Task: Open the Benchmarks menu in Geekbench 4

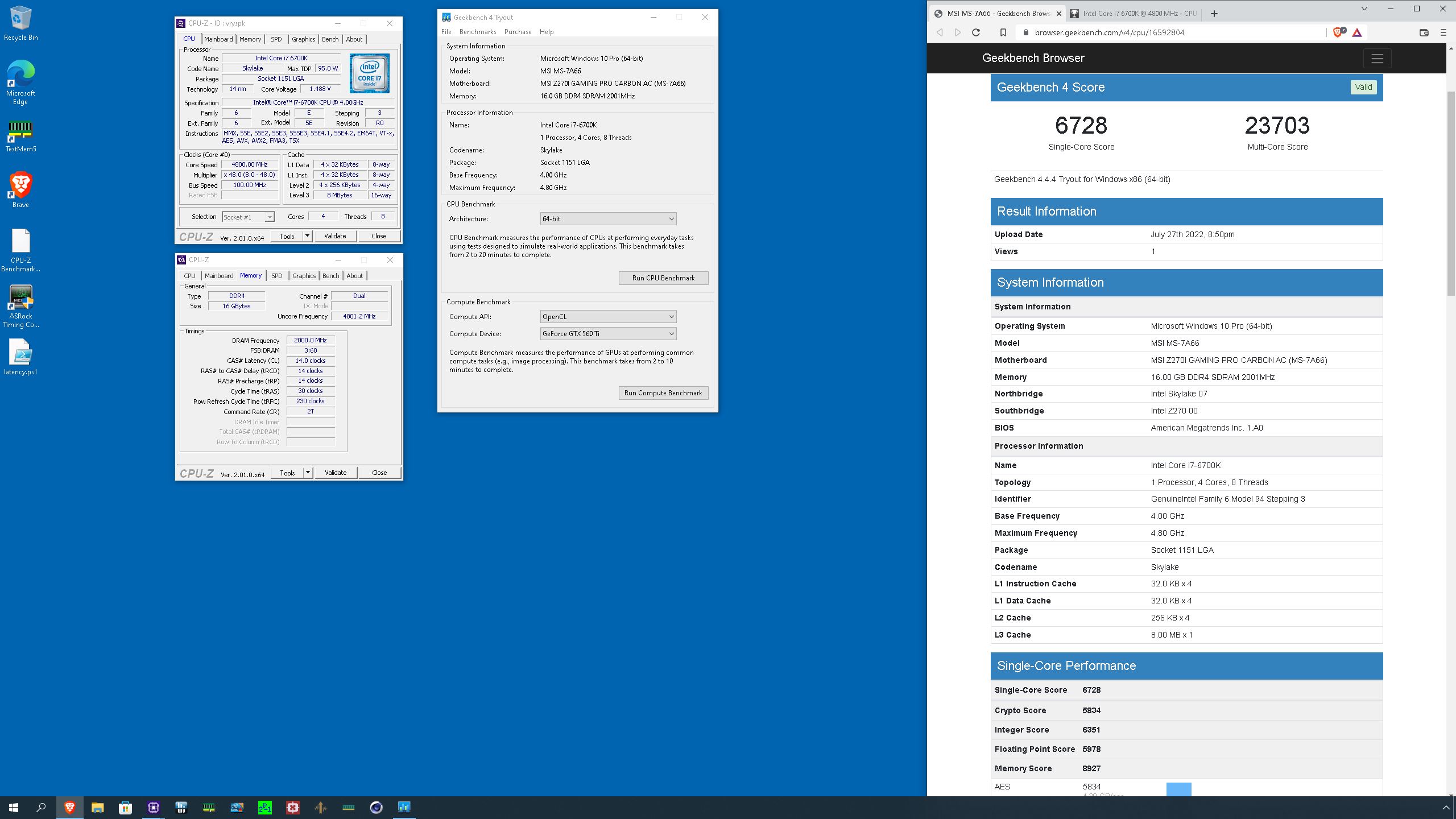Action: (478, 32)
